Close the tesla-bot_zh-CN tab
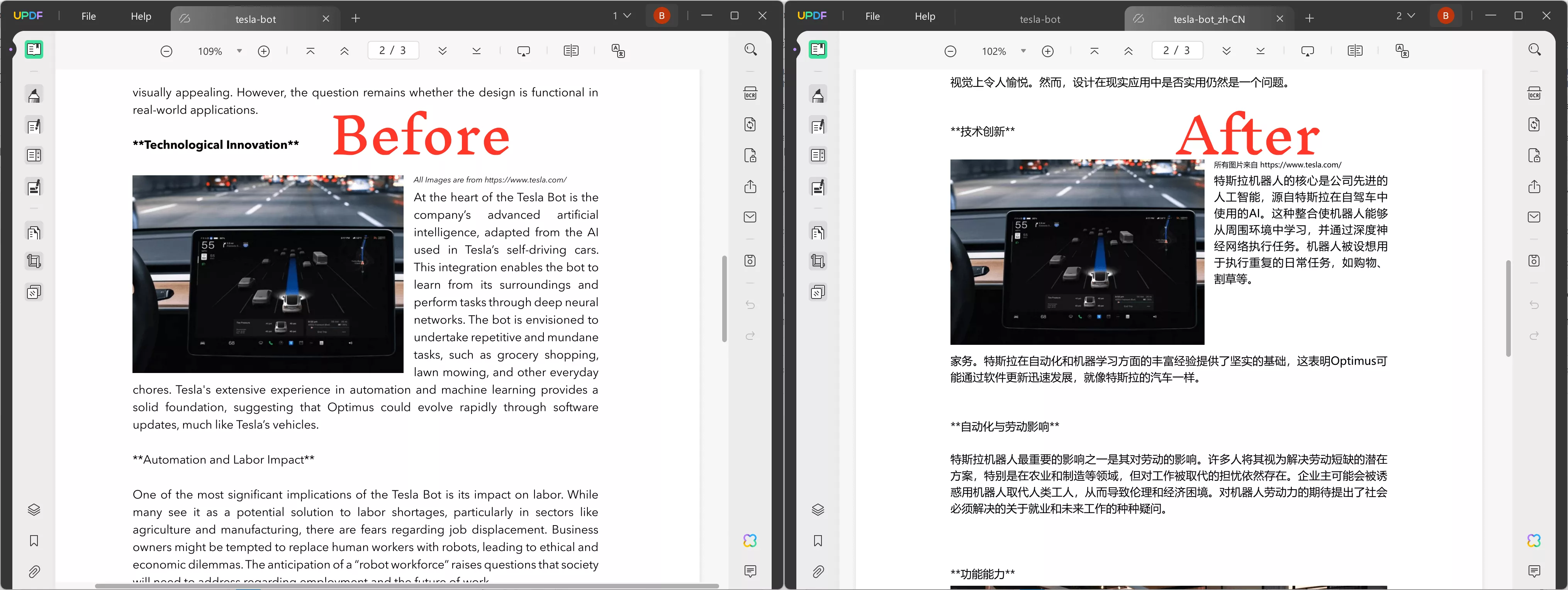Image resolution: width=1568 pixels, height=590 pixels. click(1280, 19)
